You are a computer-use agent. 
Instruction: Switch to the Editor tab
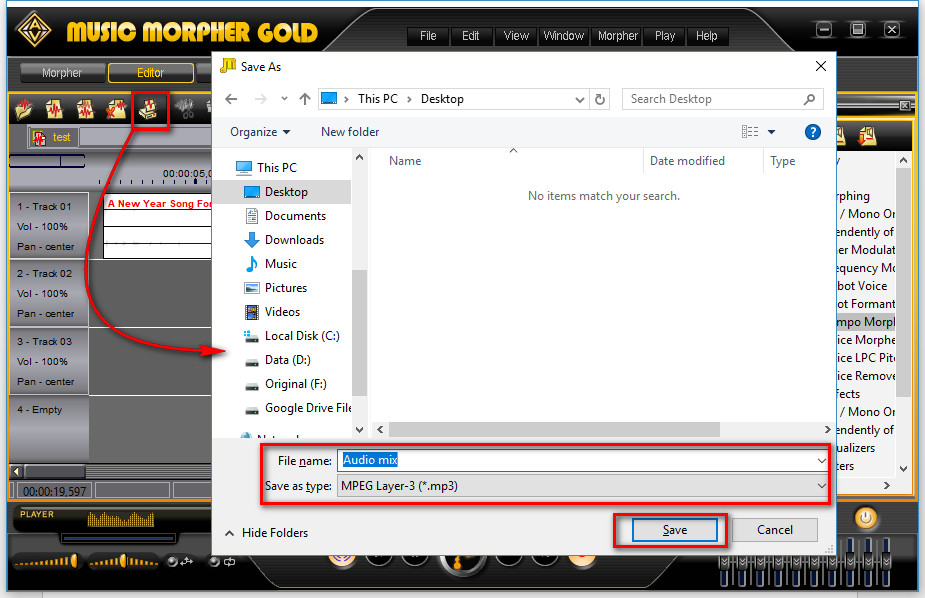tap(150, 73)
